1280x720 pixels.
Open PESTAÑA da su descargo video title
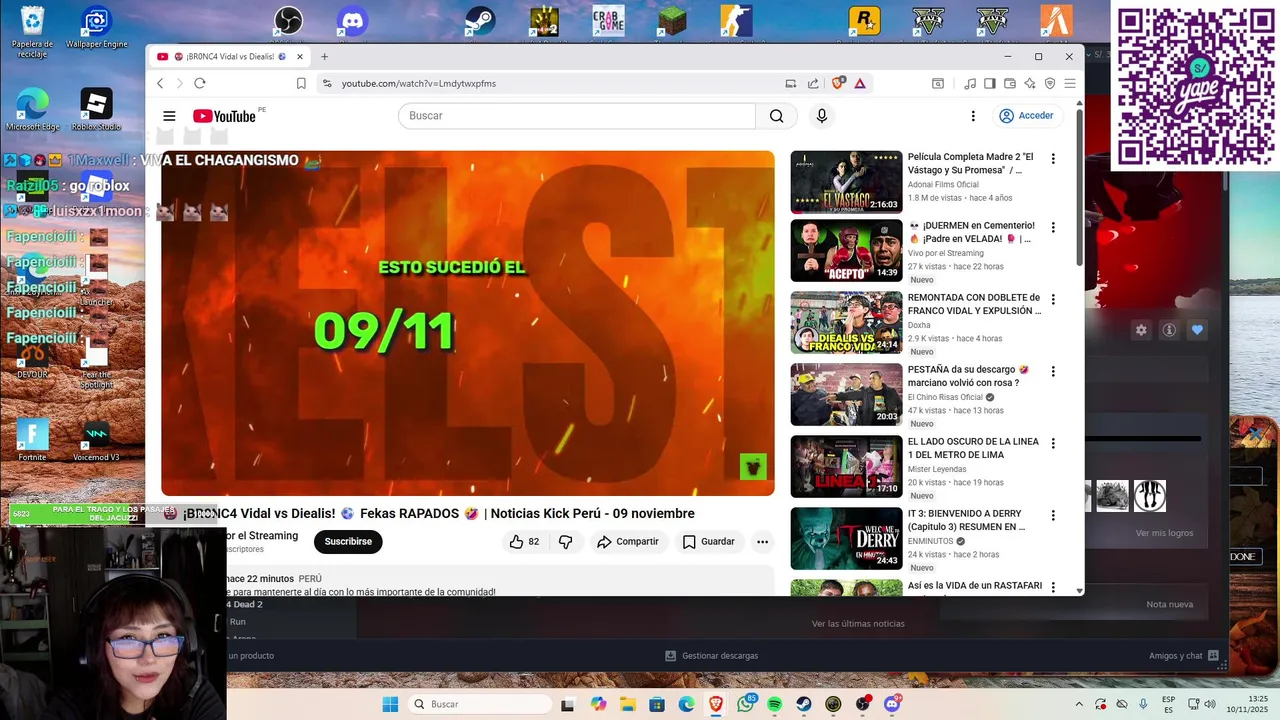click(968, 376)
